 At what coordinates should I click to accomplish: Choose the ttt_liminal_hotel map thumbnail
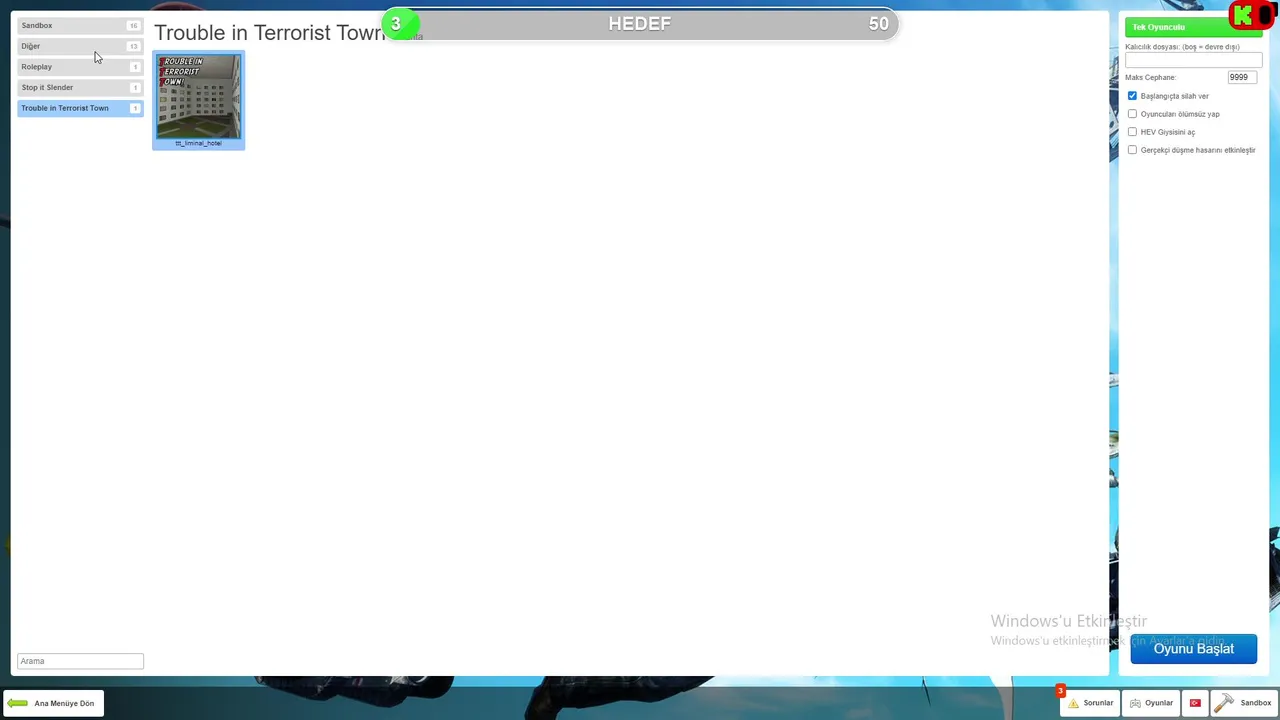click(198, 100)
